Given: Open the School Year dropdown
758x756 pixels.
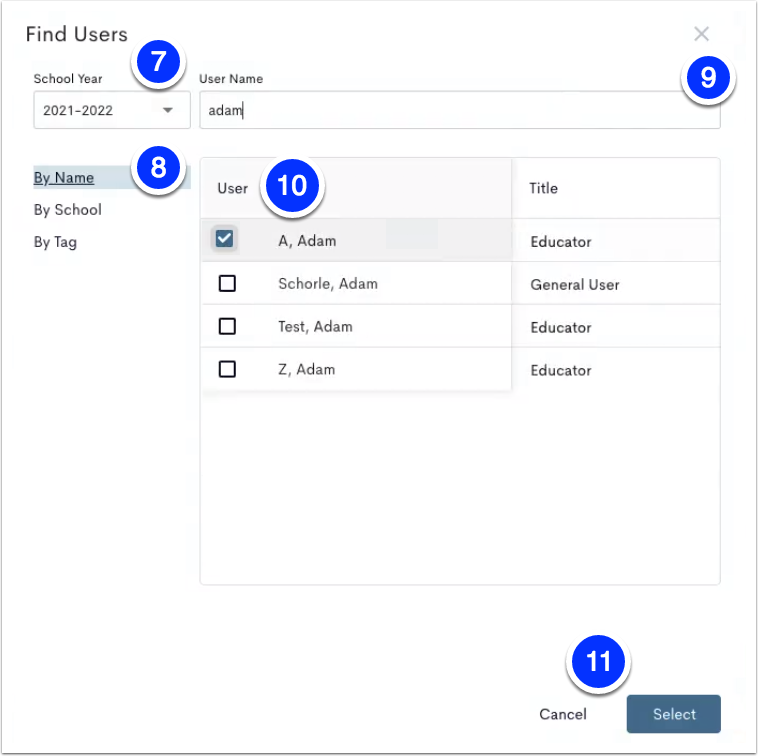Looking at the screenshot, I should click(x=112, y=110).
